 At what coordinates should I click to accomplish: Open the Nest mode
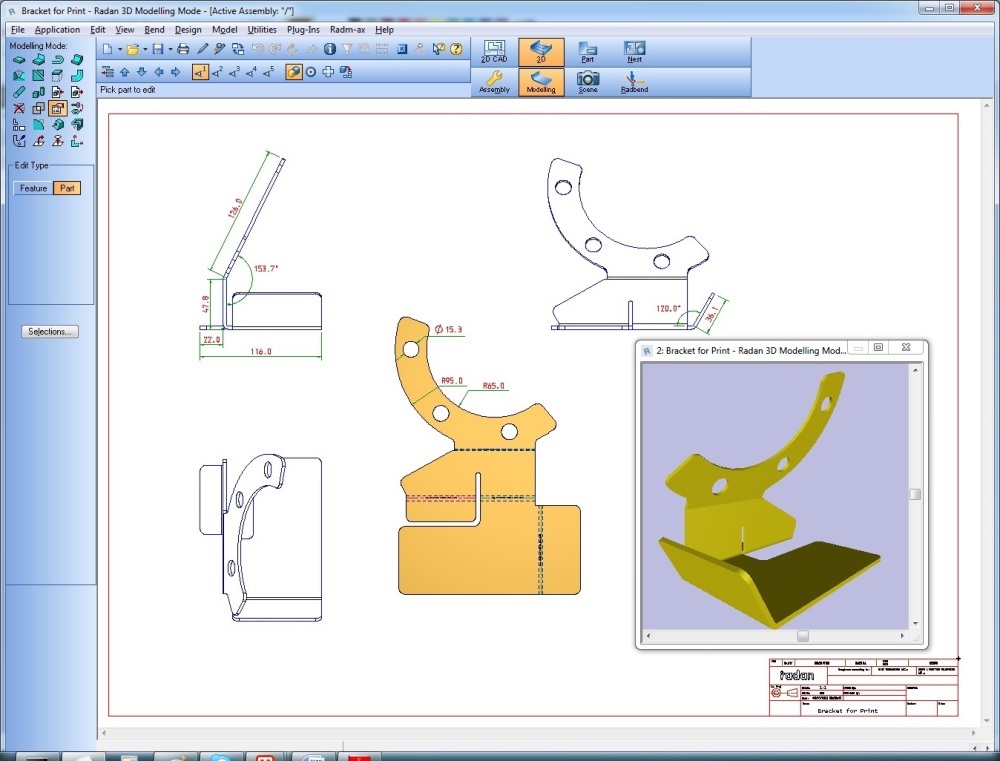tap(634, 52)
